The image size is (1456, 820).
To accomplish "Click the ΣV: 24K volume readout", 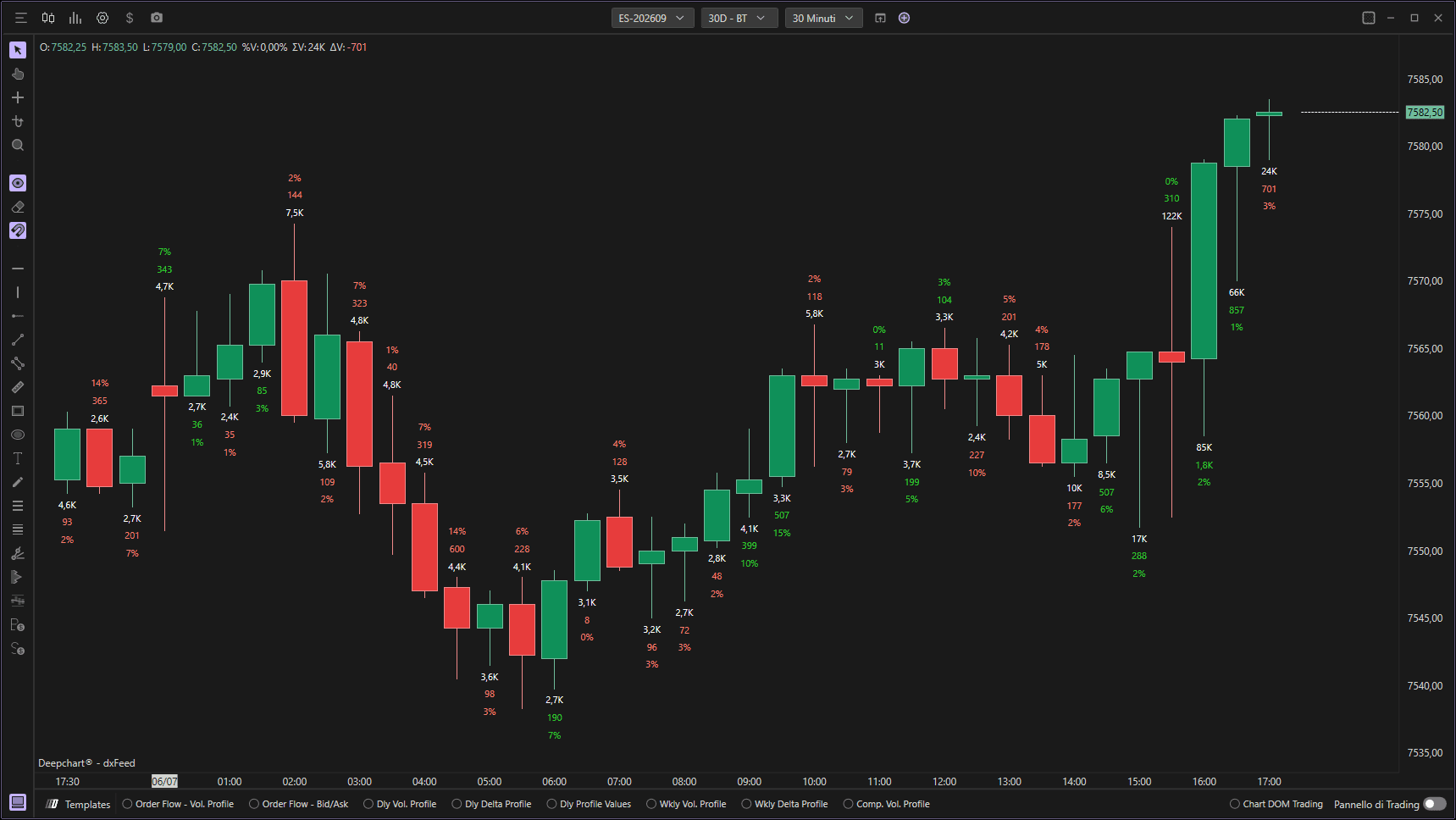I will click(x=308, y=47).
